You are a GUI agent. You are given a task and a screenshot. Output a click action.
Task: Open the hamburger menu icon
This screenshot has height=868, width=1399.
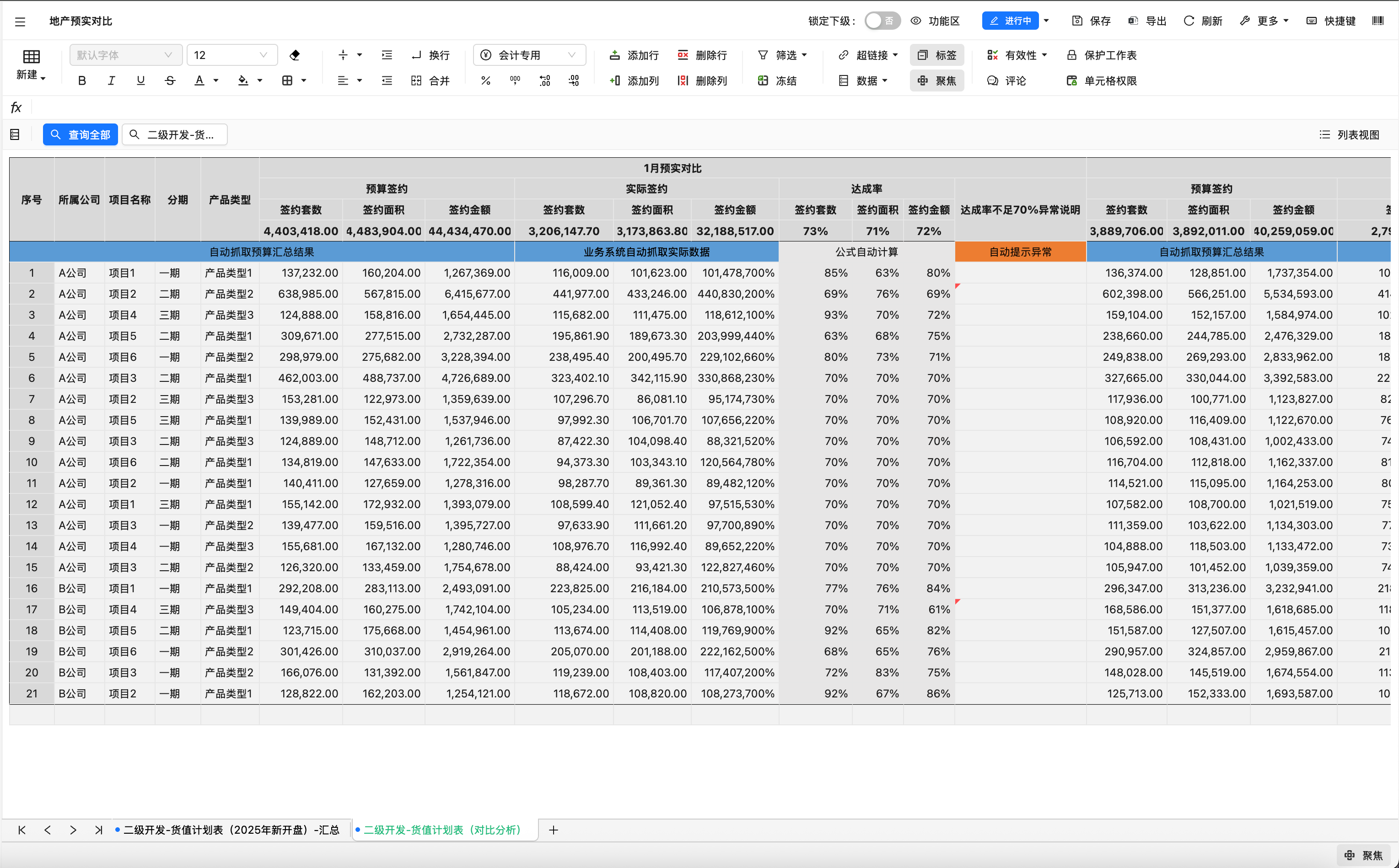[20, 21]
